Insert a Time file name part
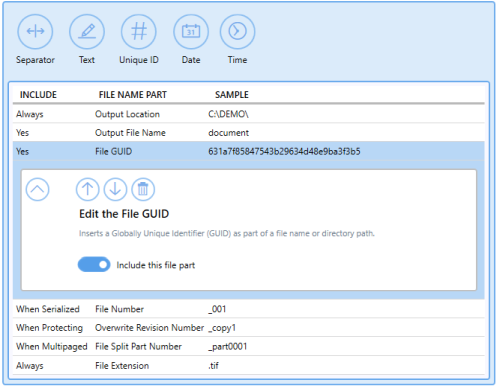497x386 pixels. click(237, 32)
